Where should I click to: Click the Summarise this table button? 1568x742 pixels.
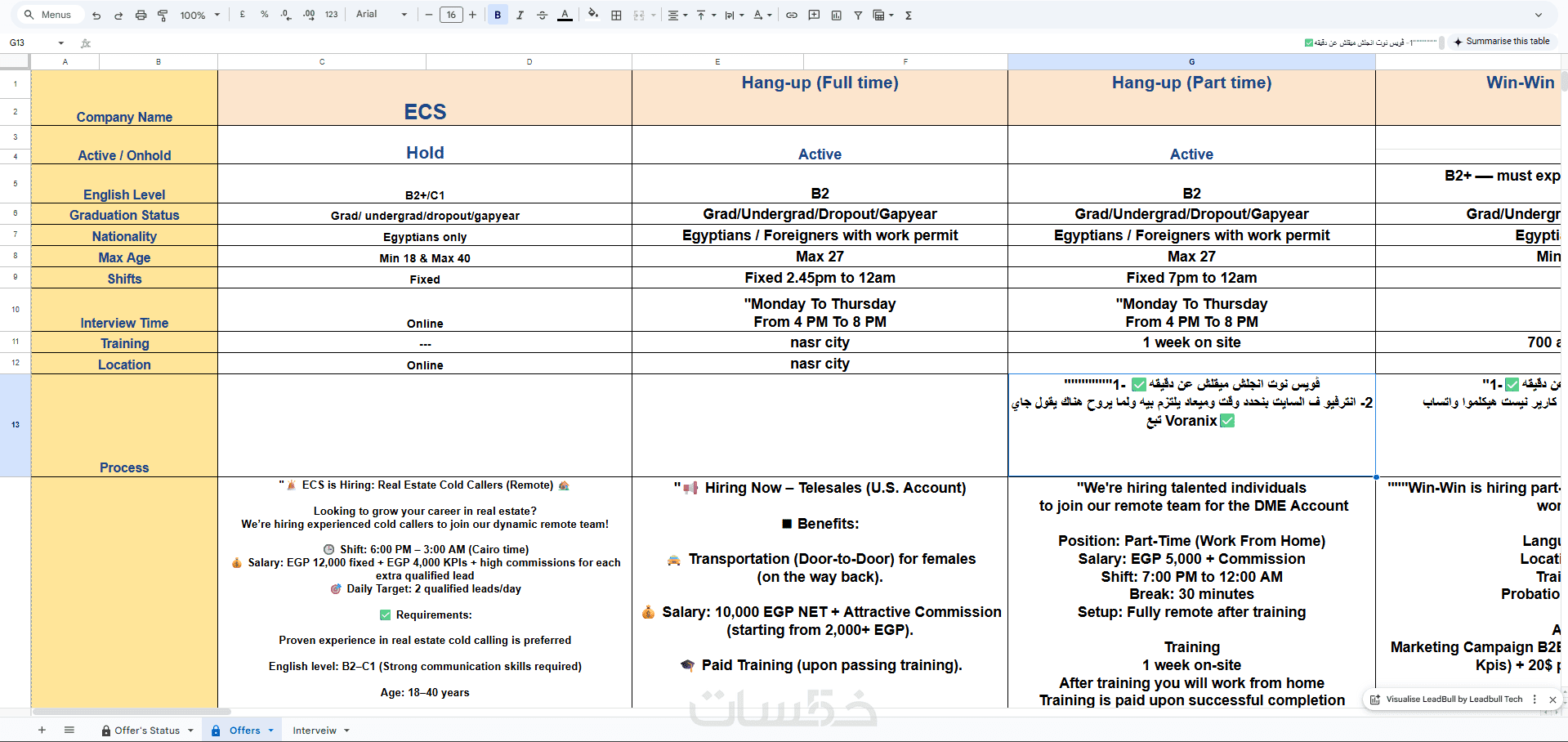(x=1502, y=42)
